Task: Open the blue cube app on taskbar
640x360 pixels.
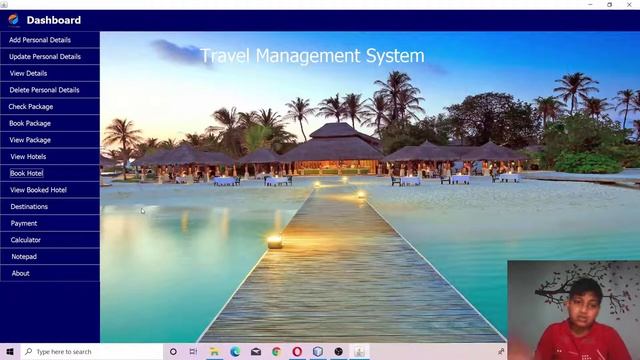Action: click(318, 351)
